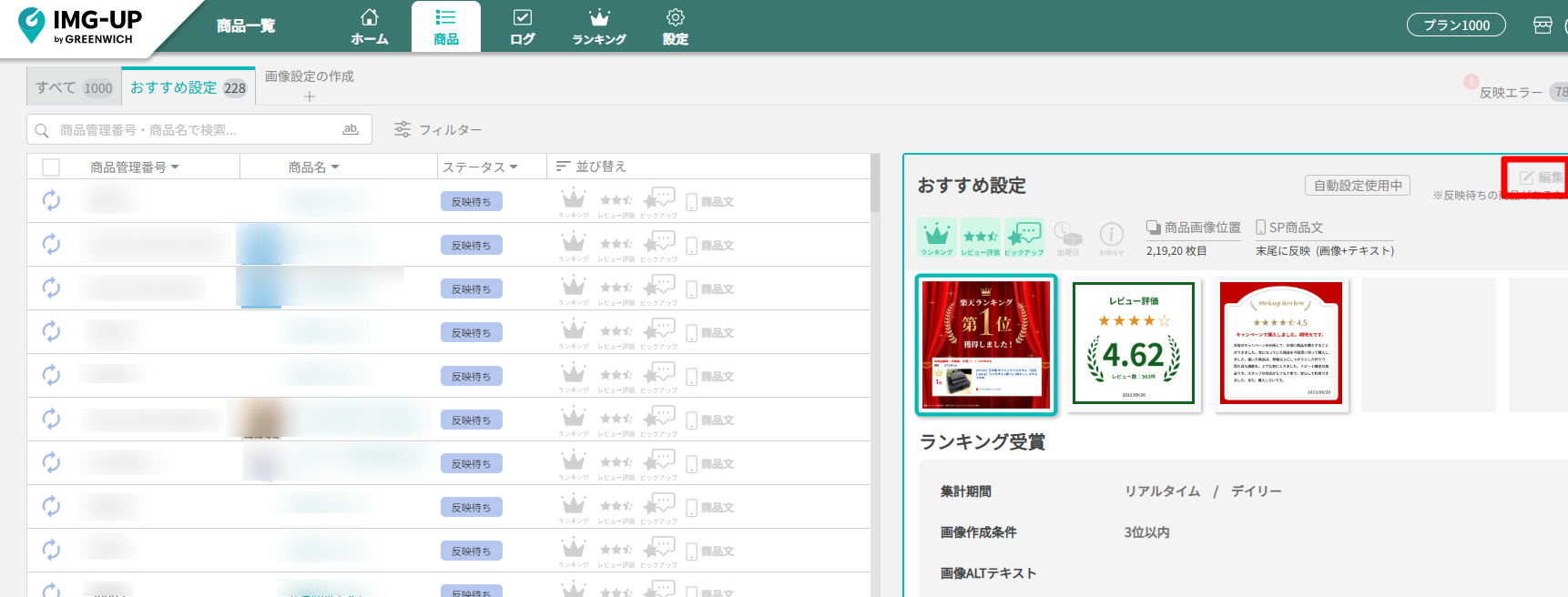Open the ホーム page from top navigation
Viewport: 1568px width, 597px height.
coord(369,26)
